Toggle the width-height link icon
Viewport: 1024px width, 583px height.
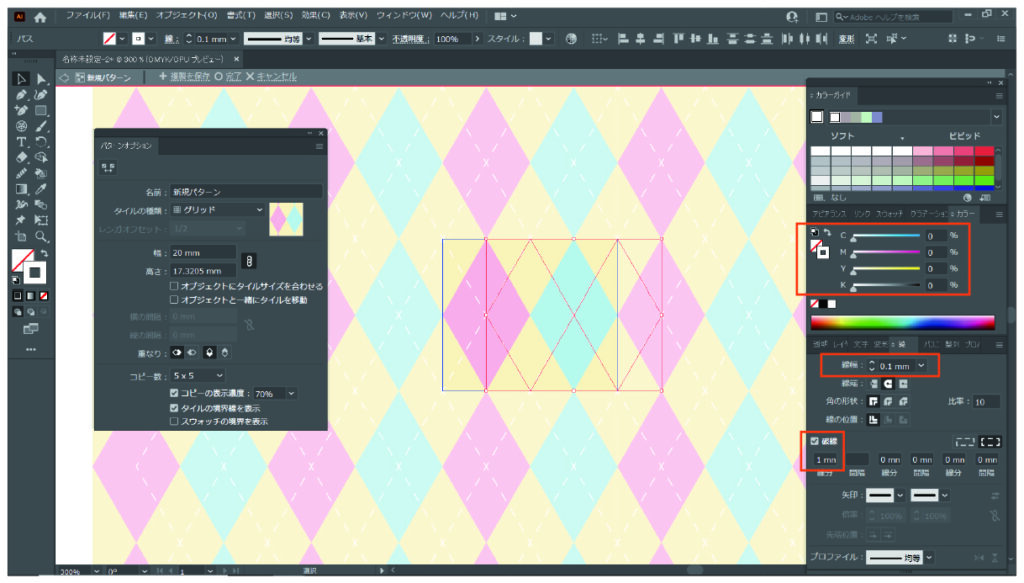[x=249, y=261]
